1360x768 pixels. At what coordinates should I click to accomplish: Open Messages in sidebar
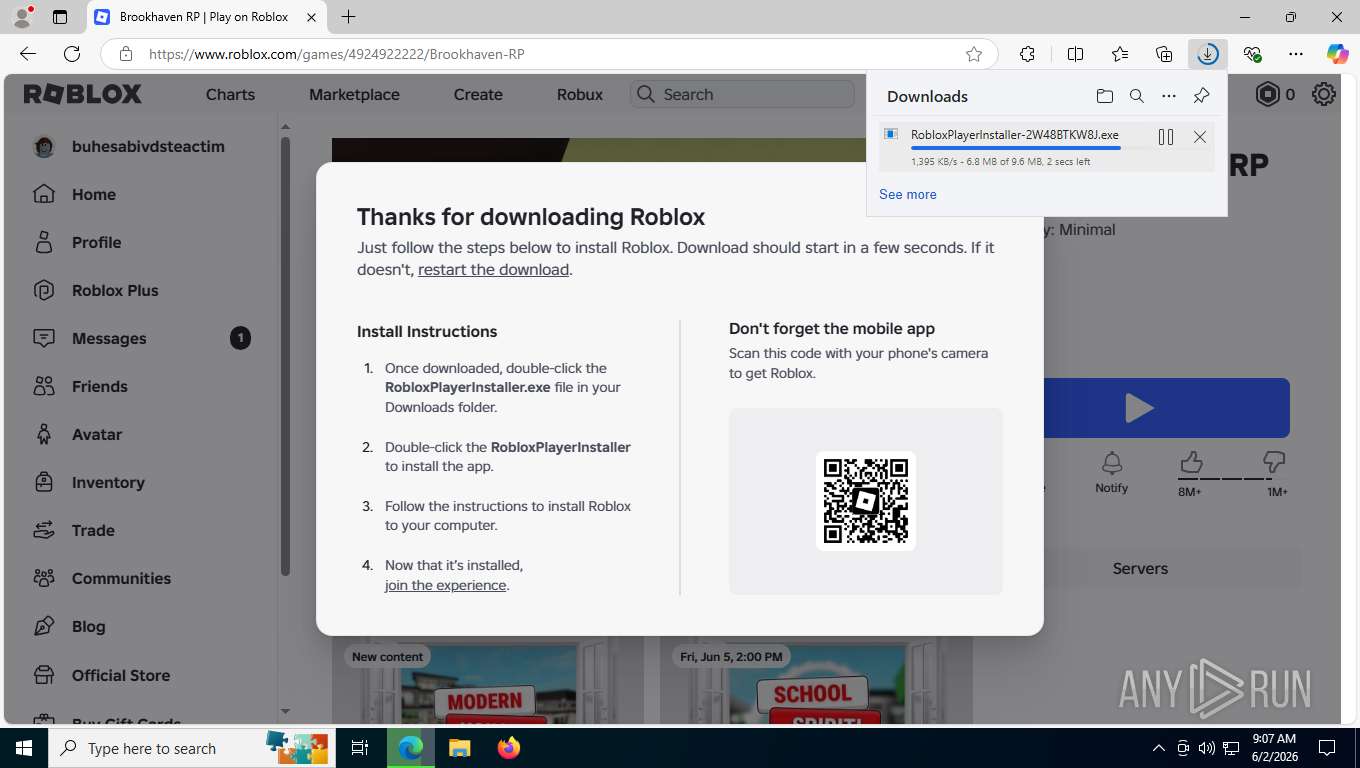[x=140, y=338]
